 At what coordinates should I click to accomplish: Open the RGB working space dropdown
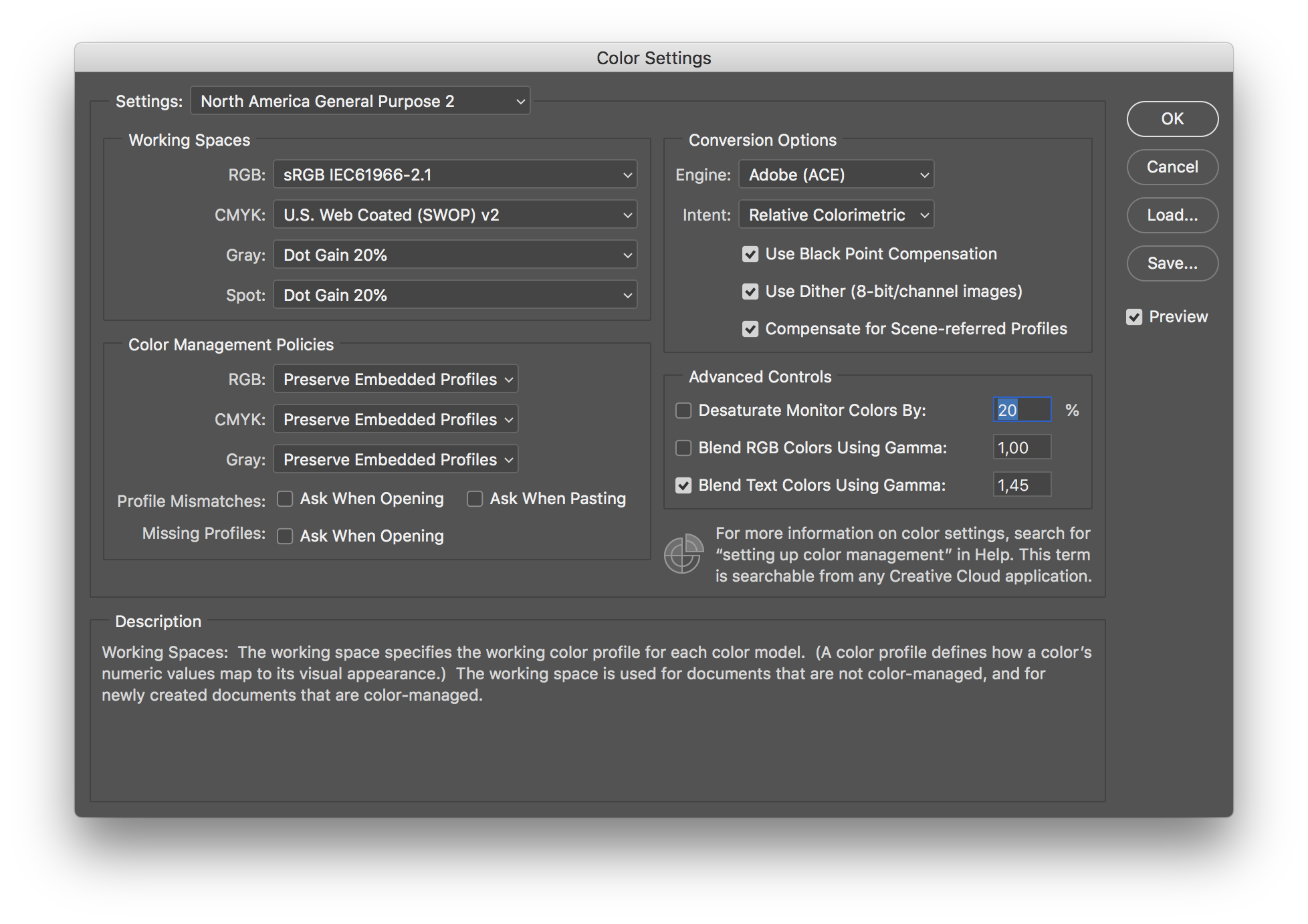tap(455, 175)
